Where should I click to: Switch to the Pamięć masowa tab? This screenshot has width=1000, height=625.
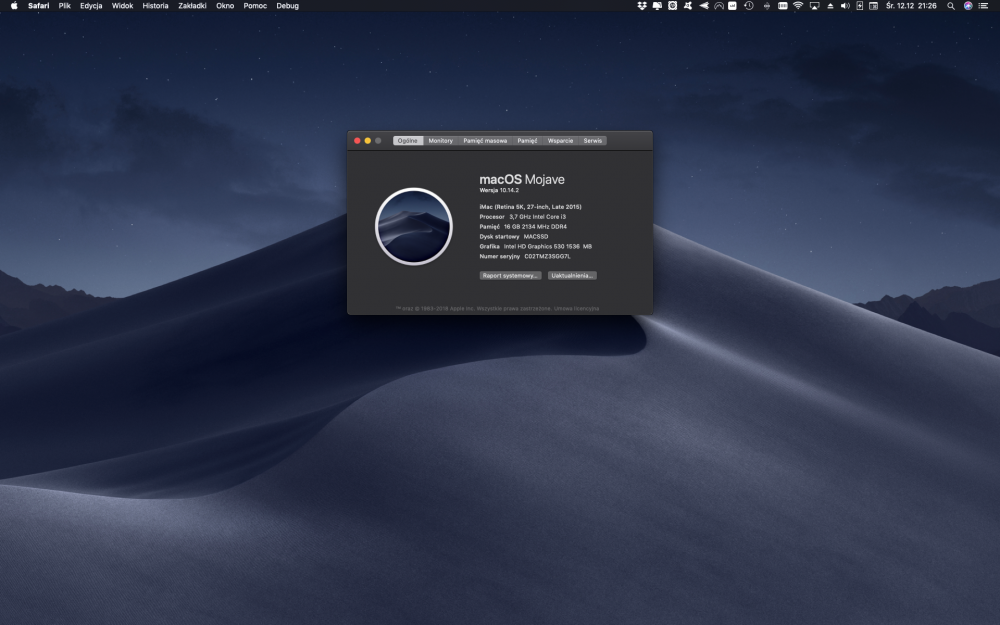485,140
